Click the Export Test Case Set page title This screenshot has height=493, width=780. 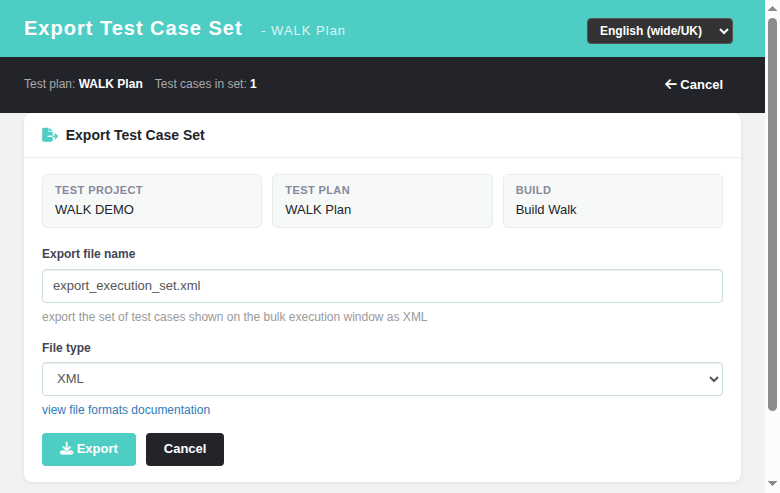tap(133, 28)
